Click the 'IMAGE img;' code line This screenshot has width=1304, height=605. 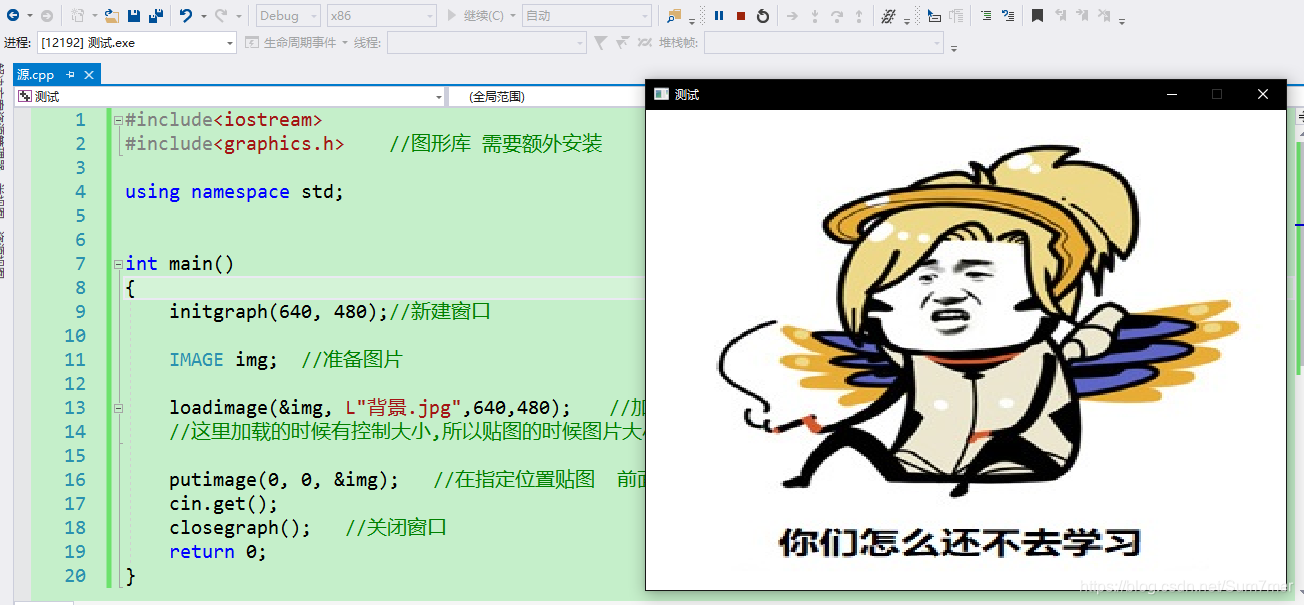pyautogui.click(x=223, y=360)
